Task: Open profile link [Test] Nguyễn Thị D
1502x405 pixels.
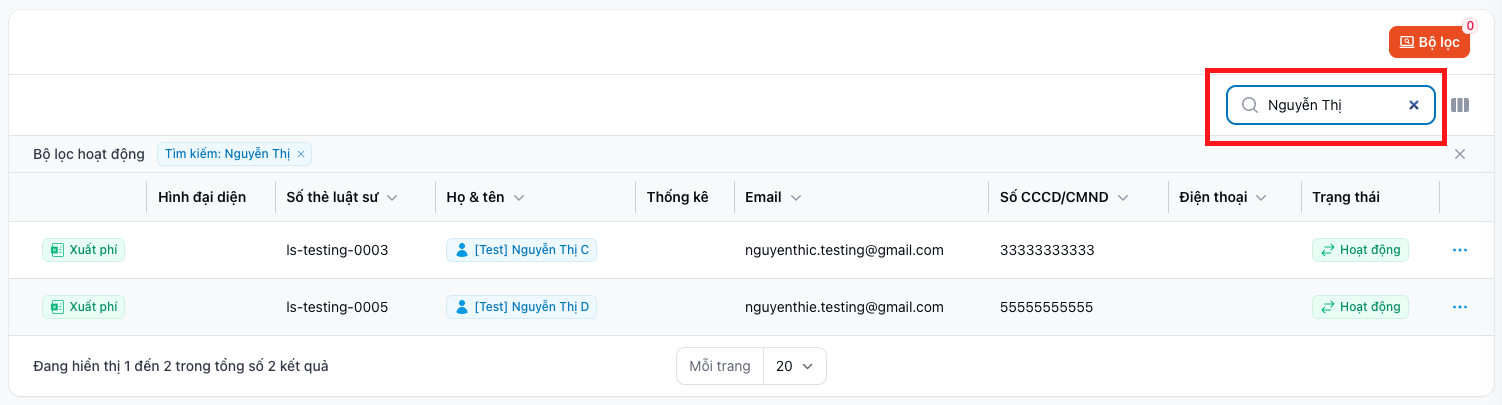Action: tap(521, 307)
